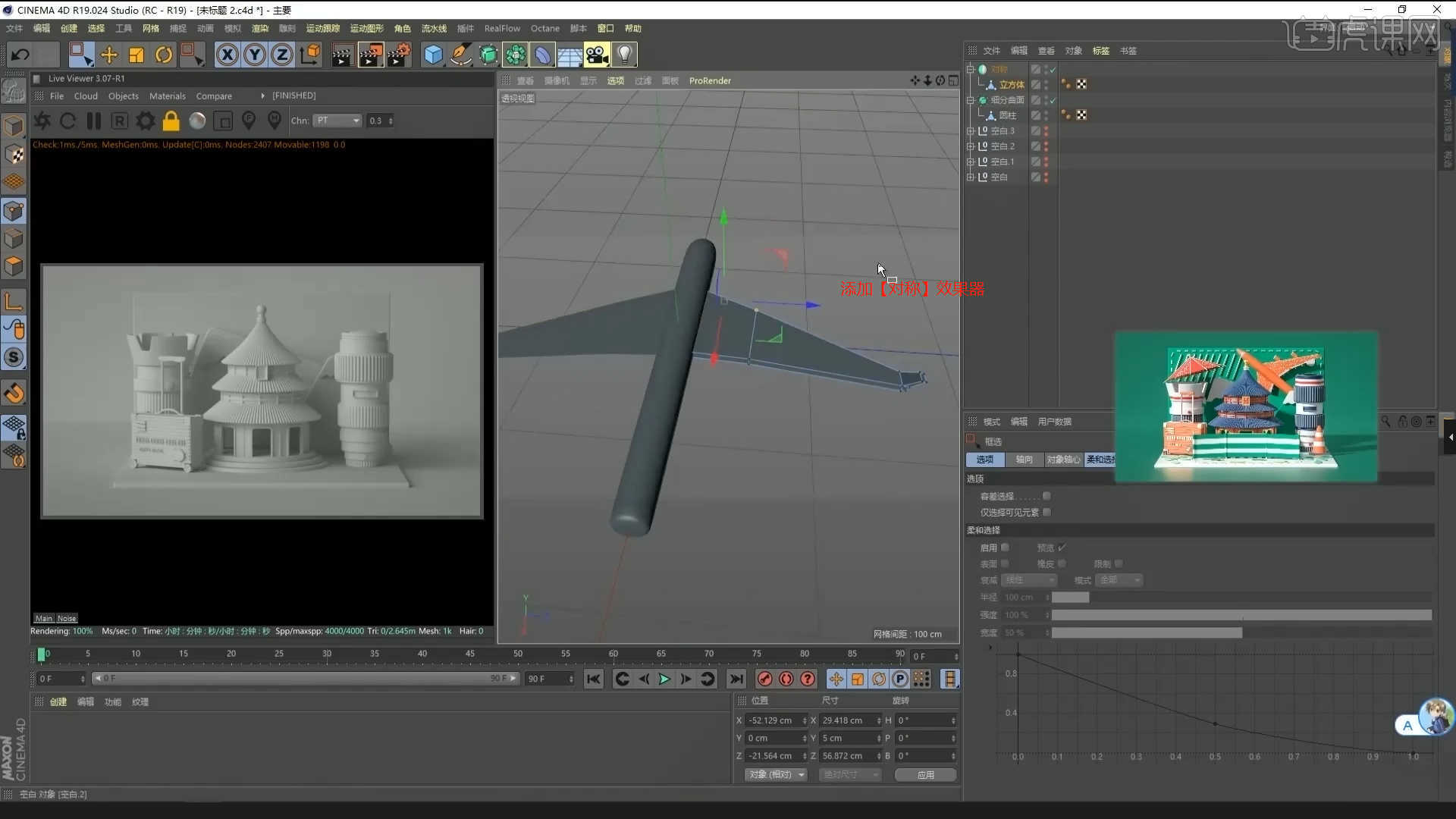Open the cube primitive objects icon

(x=432, y=55)
